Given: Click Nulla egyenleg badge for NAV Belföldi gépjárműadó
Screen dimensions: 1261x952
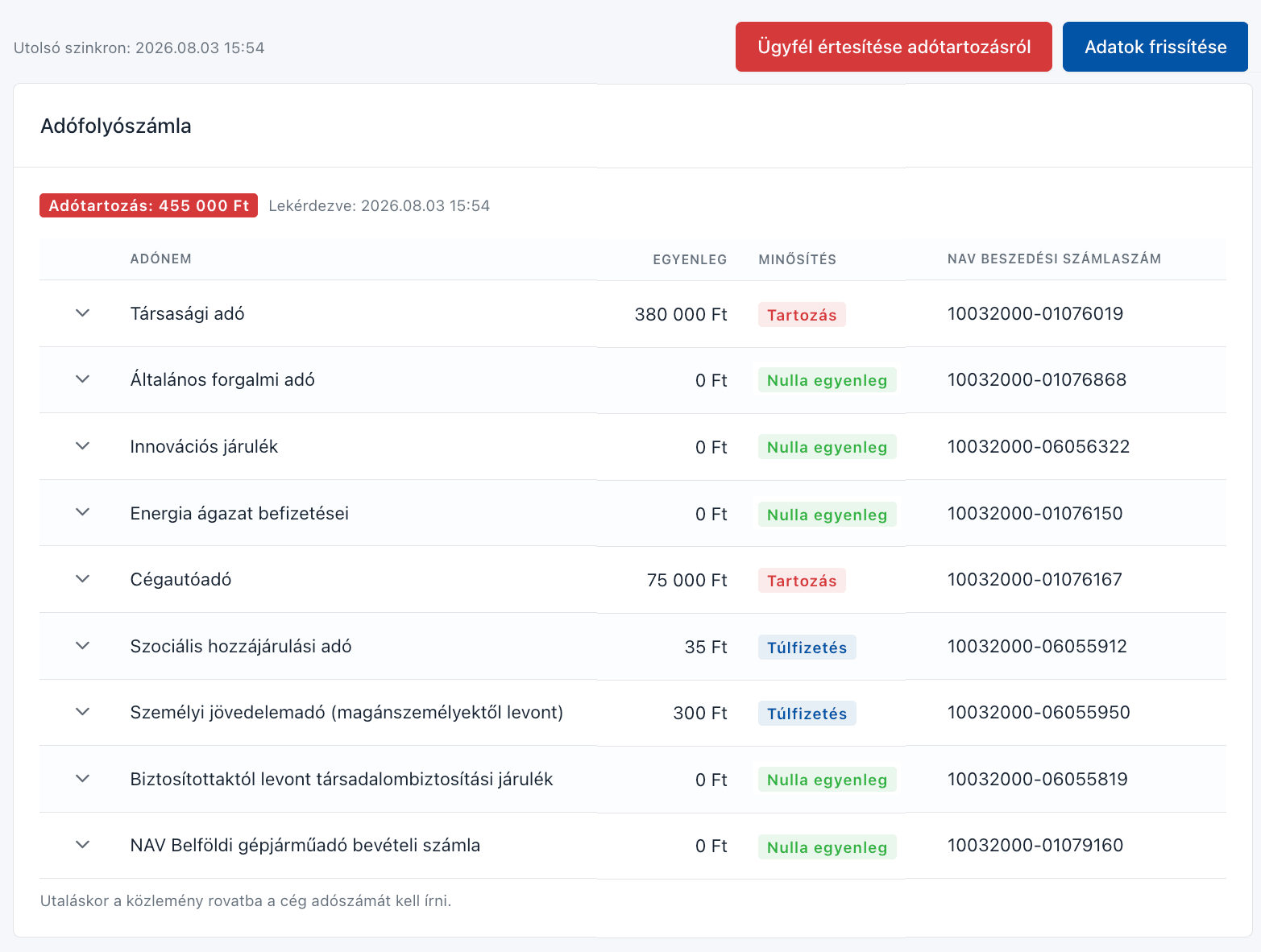Looking at the screenshot, I should click(827, 847).
